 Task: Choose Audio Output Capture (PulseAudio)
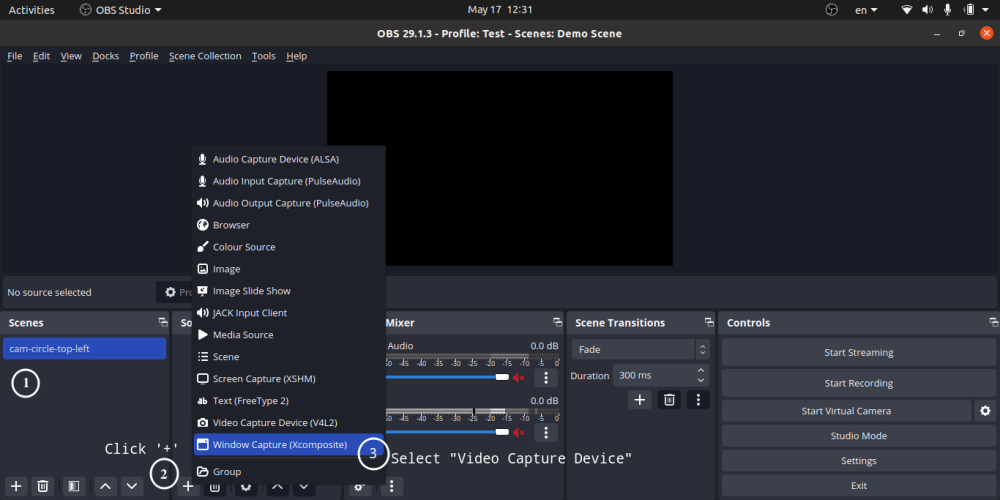coord(289,203)
